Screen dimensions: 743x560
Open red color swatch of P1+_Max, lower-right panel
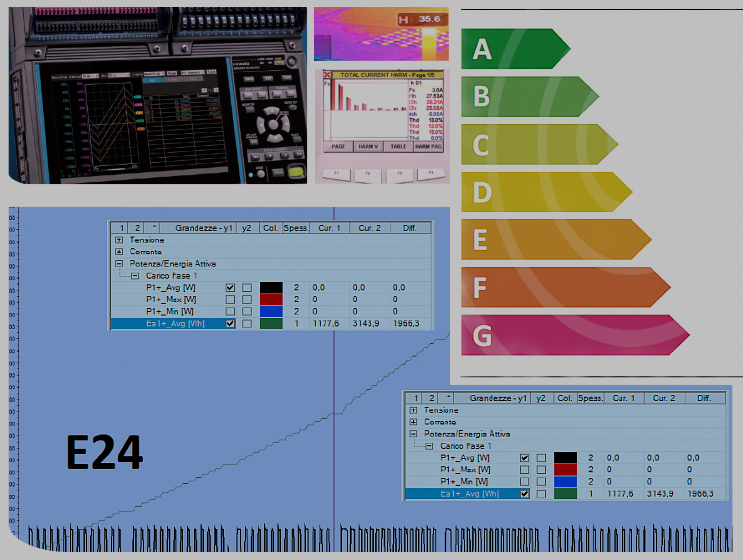click(565, 470)
